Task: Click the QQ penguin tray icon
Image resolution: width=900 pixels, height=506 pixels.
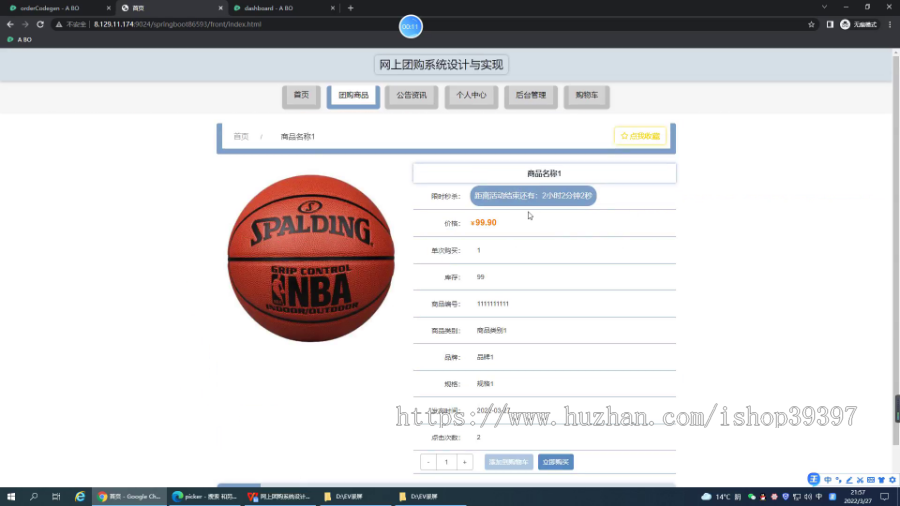Action: (x=763, y=497)
